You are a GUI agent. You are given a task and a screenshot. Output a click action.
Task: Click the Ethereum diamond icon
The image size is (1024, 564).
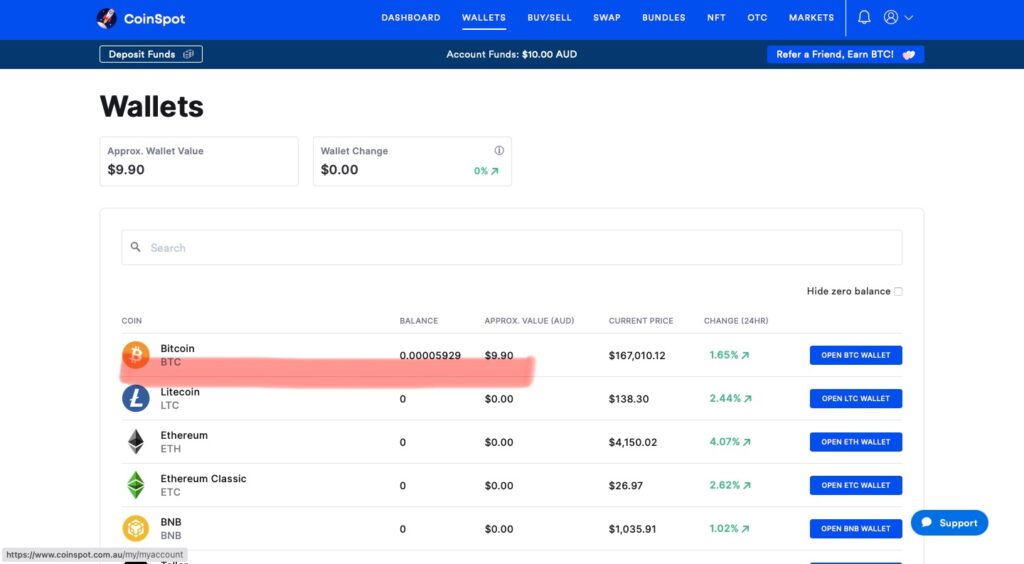point(136,442)
